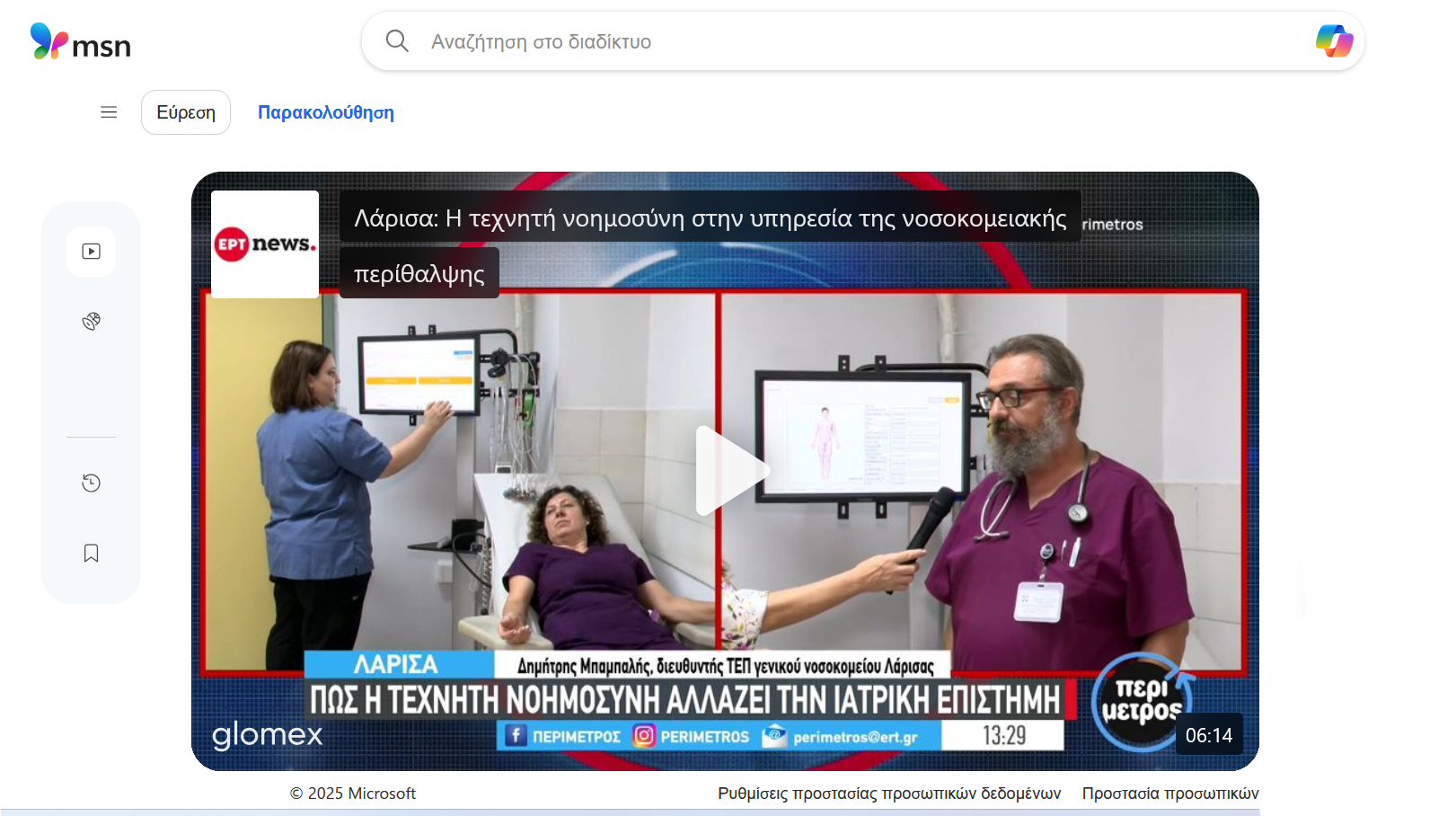This screenshot has width=1456, height=816.
Task: Open the Προστασία προσωπικών footer link
Action: pyautogui.click(x=1169, y=794)
